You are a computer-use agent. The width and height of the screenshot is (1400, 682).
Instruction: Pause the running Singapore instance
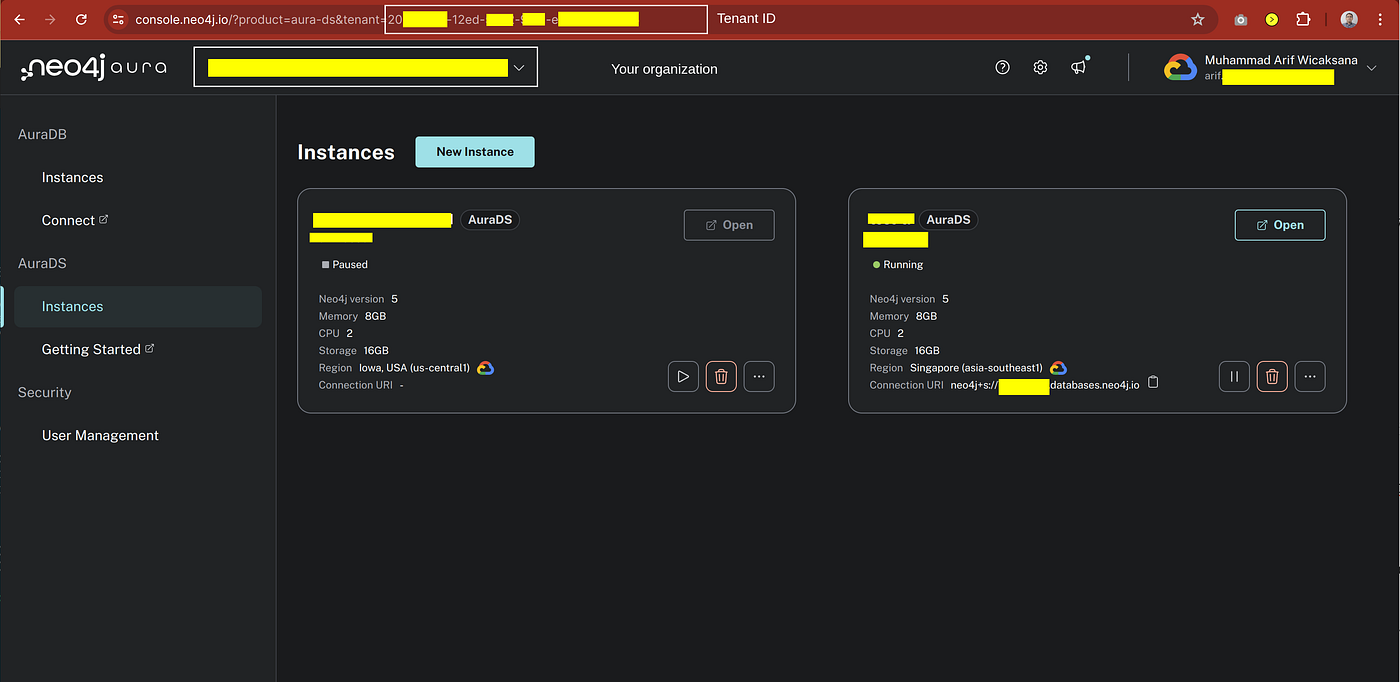(x=1234, y=376)
